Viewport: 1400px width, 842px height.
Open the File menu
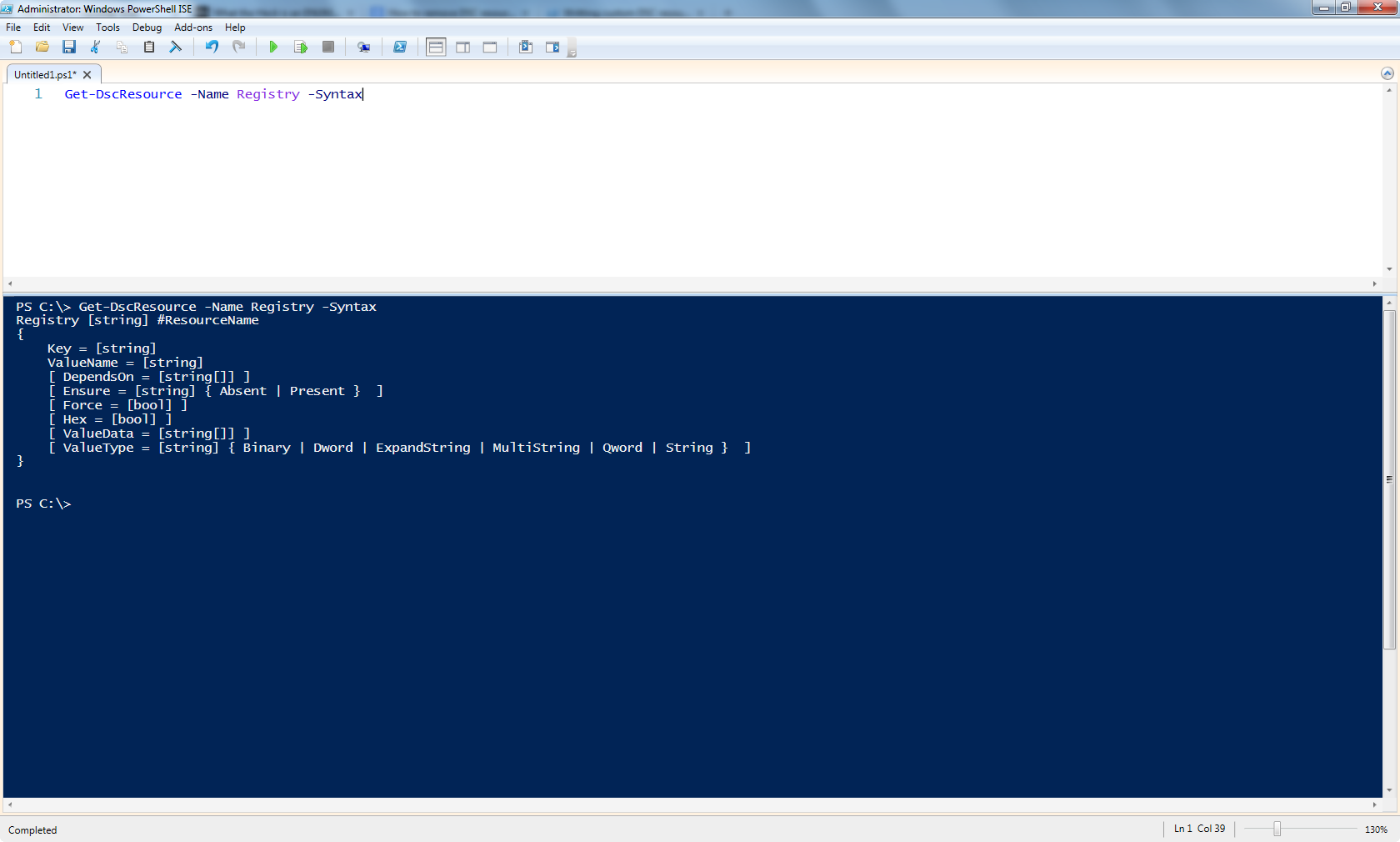[x=13, y=28]
